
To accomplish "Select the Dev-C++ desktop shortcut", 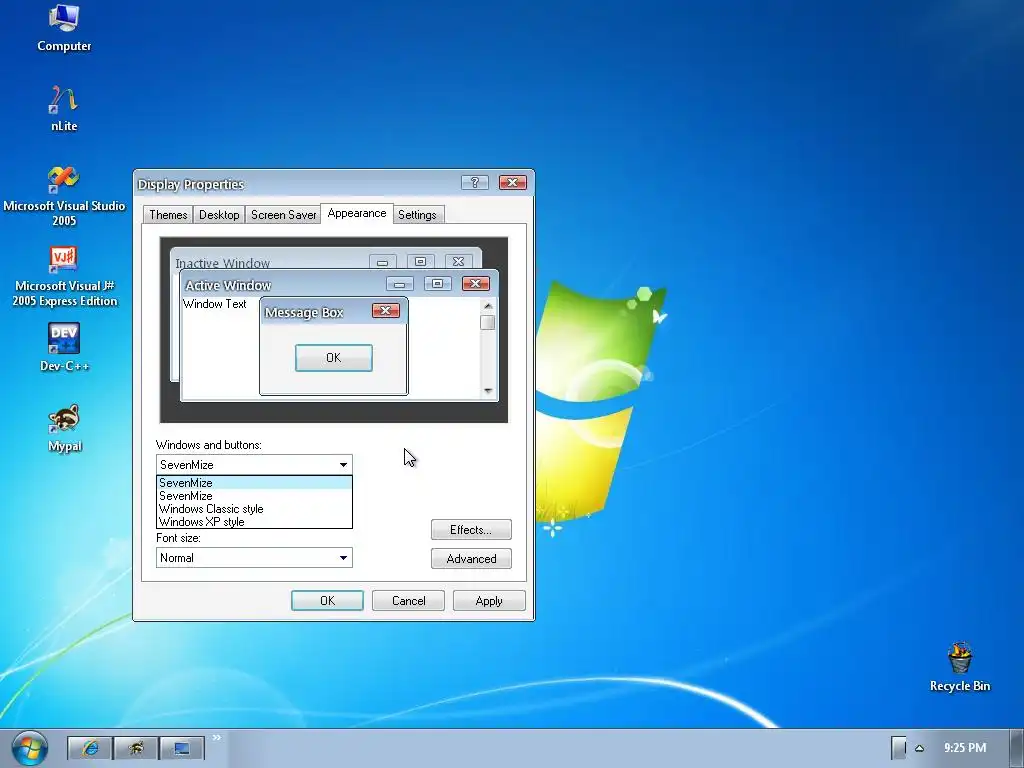I will coord(64,347).
